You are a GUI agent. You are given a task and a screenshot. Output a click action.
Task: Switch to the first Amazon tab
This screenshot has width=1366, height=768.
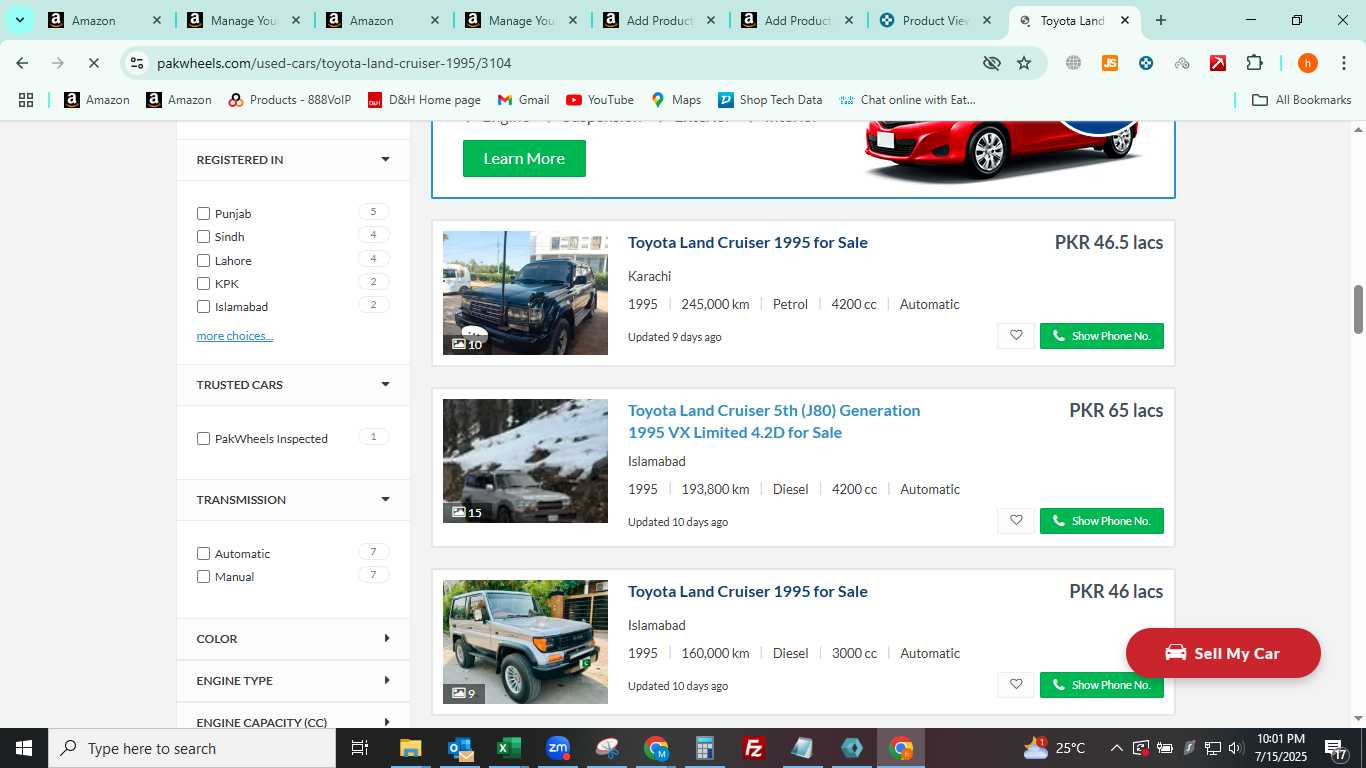(x=105, y=20)
